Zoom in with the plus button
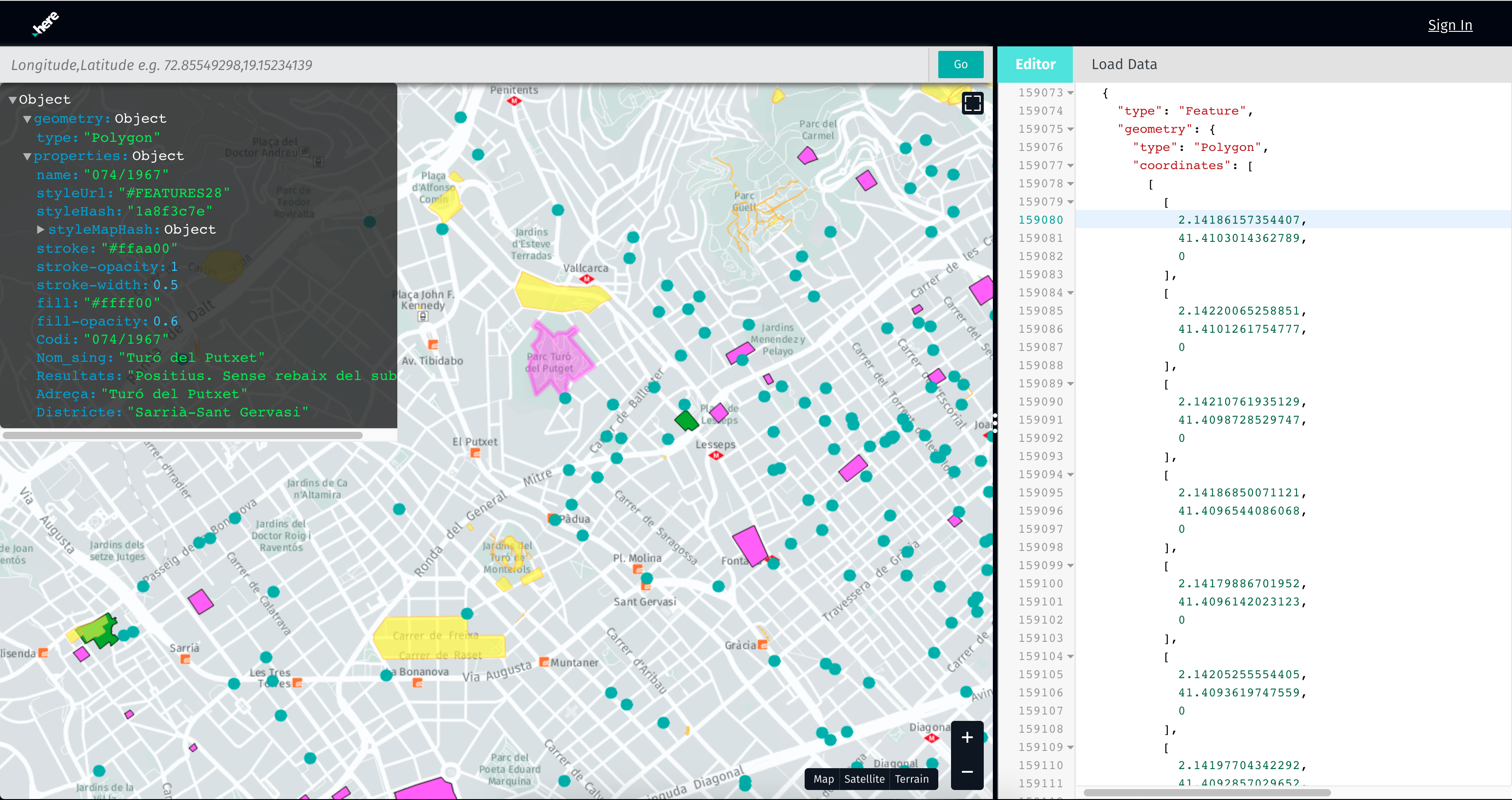The image size is (1512, 800). (967, 737)
